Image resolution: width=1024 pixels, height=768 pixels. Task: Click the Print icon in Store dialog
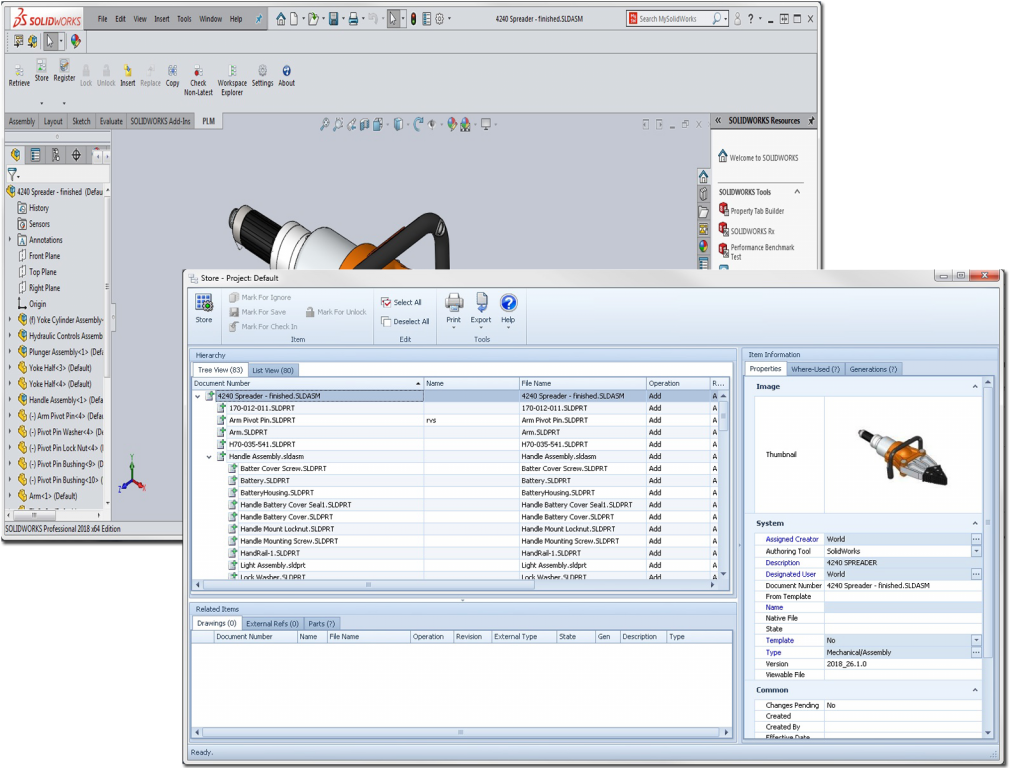tap(454, 309)
